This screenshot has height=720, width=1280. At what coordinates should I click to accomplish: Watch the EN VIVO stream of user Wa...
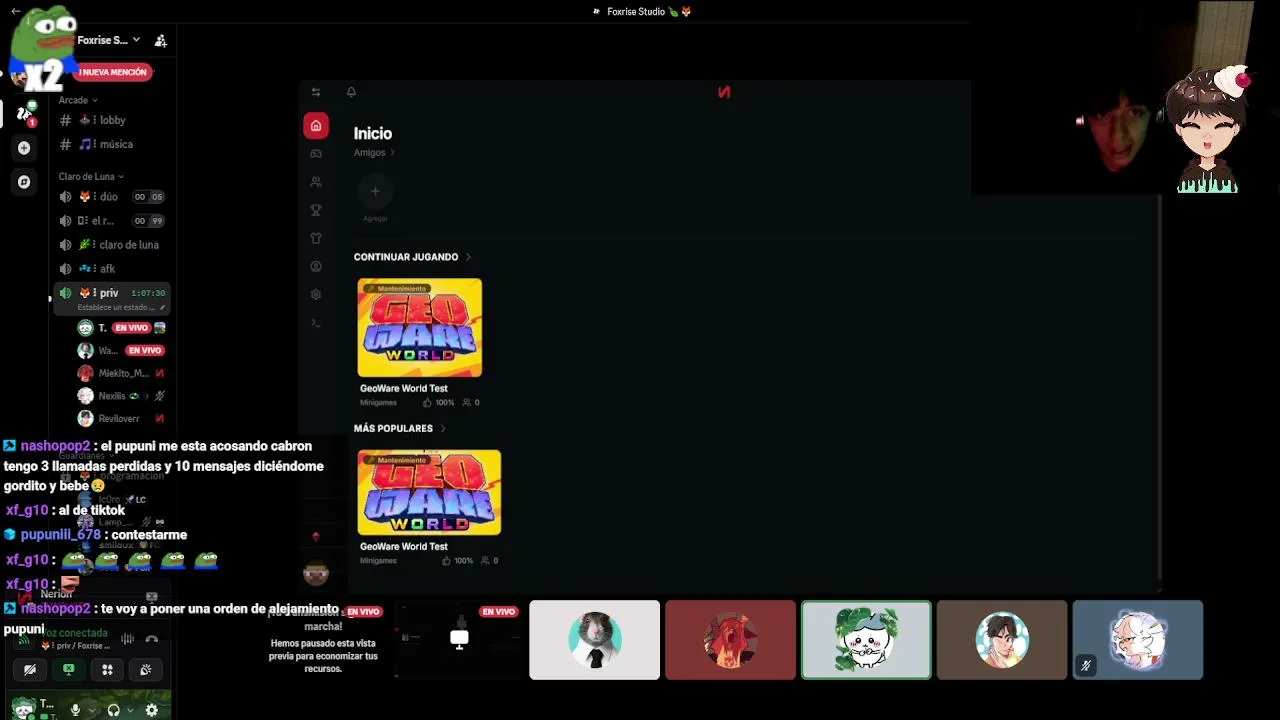[145, 350]
